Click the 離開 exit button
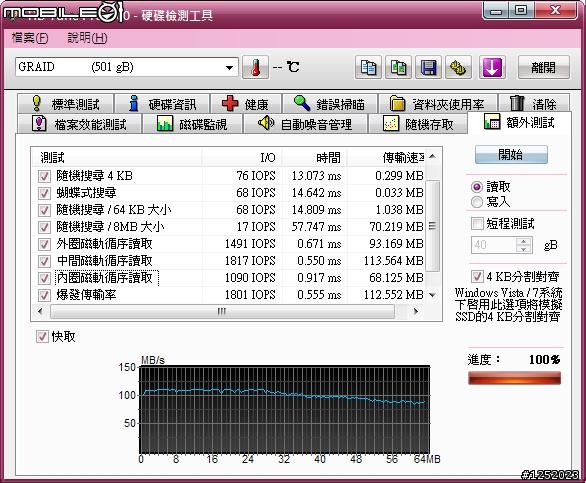This screenshot has height=483, width=586. coord(544,68)
